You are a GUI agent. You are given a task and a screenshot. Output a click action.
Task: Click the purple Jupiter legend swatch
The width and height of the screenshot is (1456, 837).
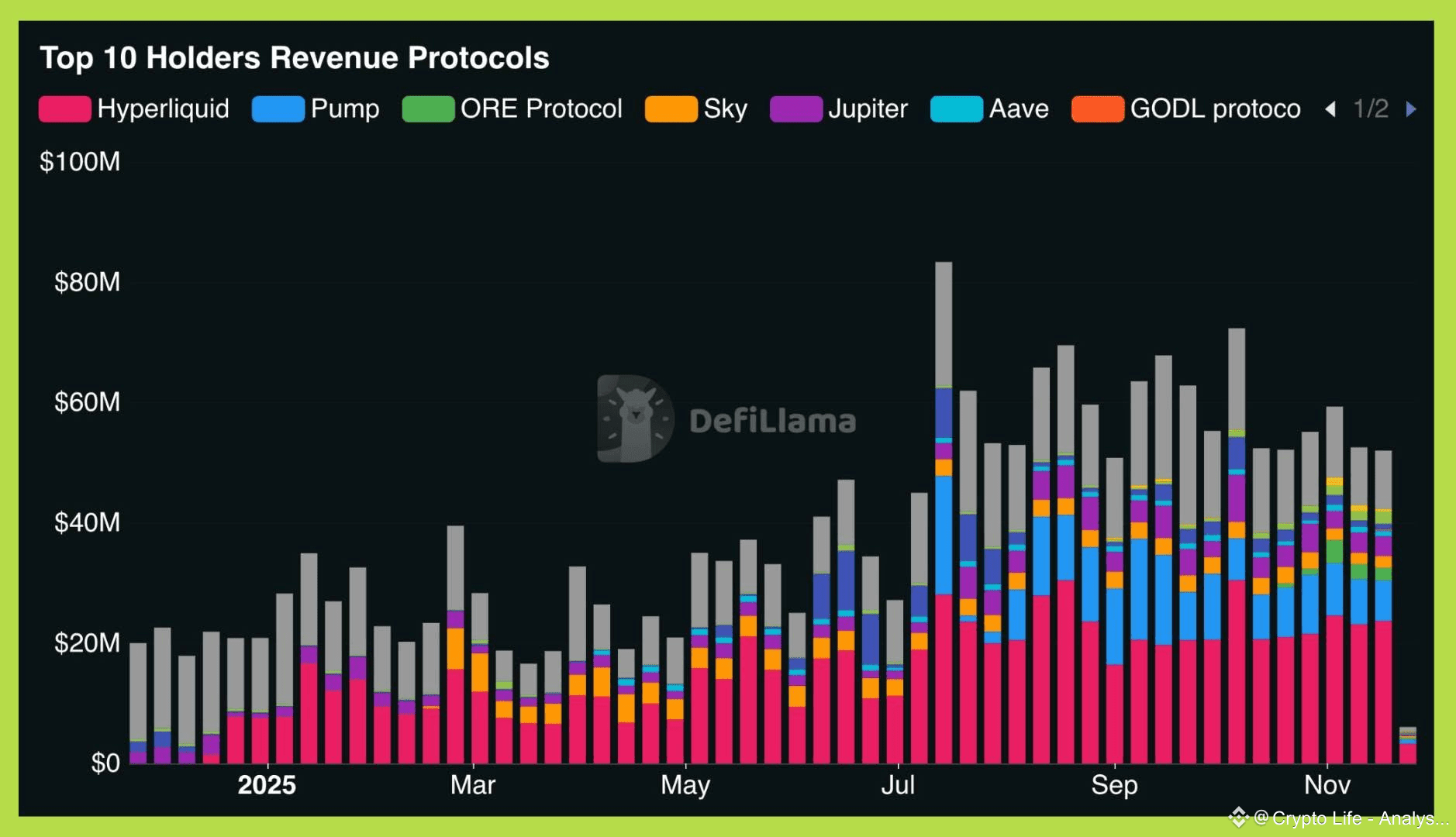point(795,109)
